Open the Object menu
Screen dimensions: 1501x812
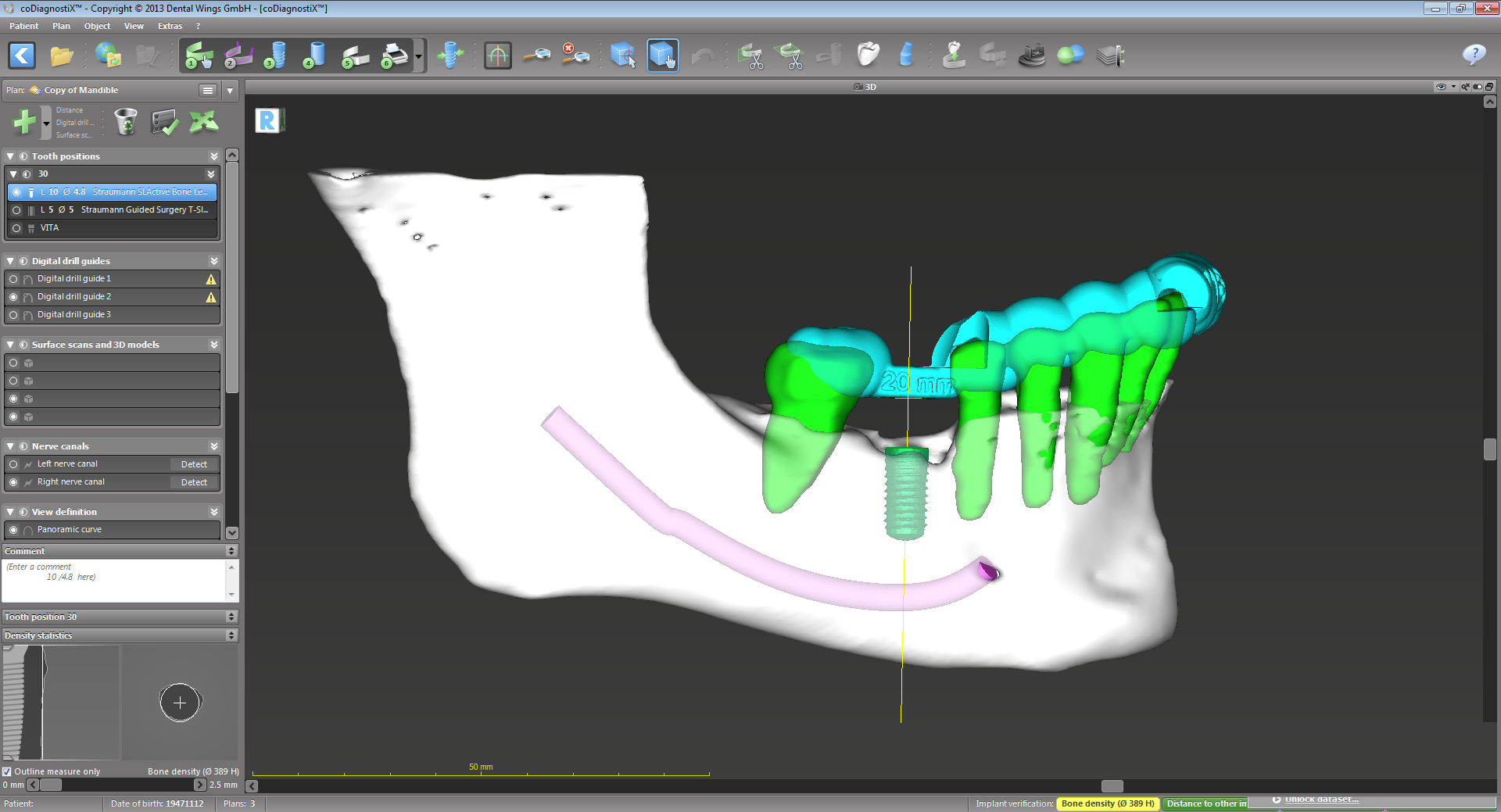(x=97, y=26)
